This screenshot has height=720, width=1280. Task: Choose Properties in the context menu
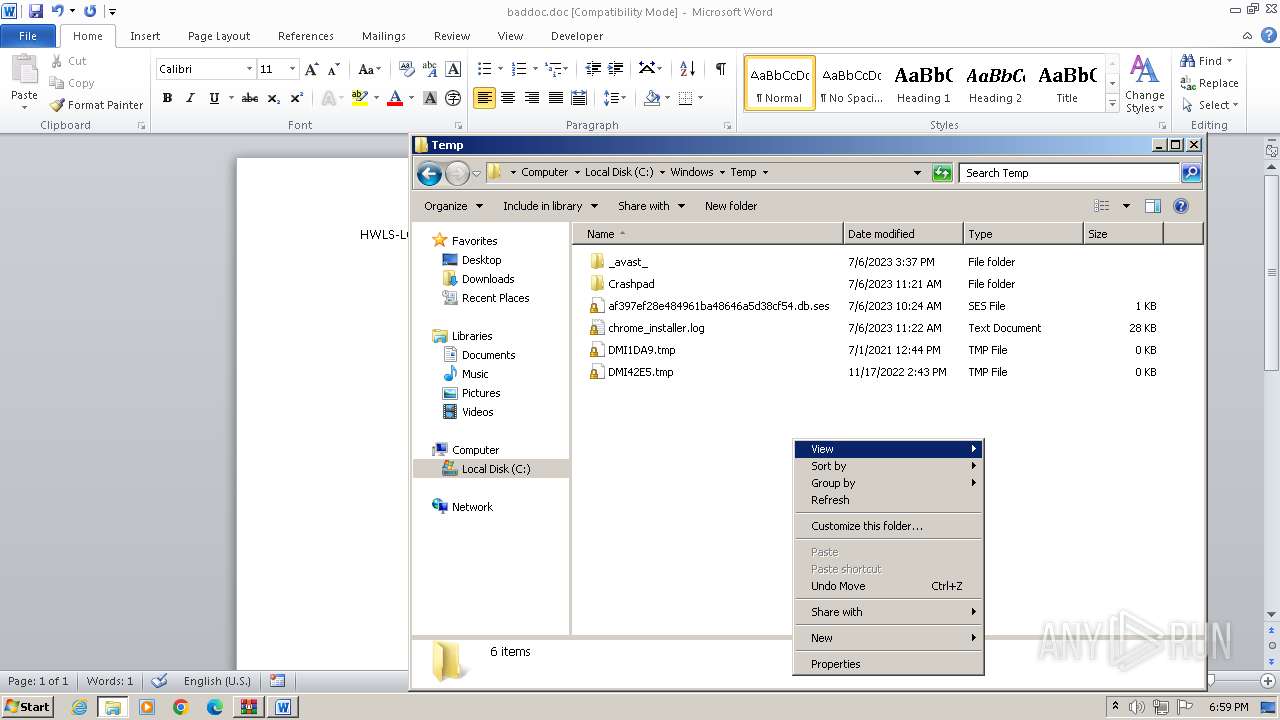888,664
